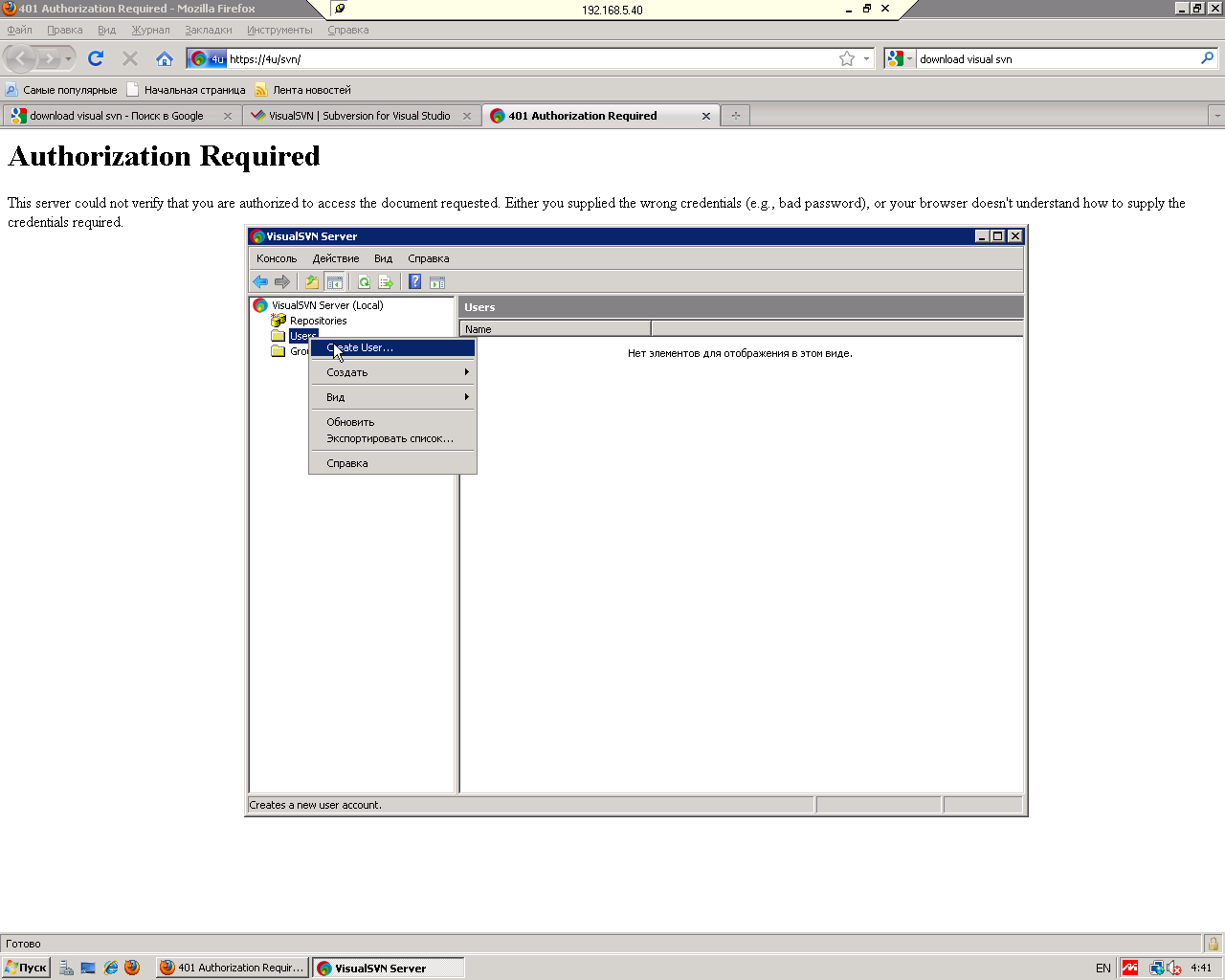Open the Справка menu in VisualSVN Server
Image resolution: width=1225 pixels, height=980 pixels.
tap(429, 258)
